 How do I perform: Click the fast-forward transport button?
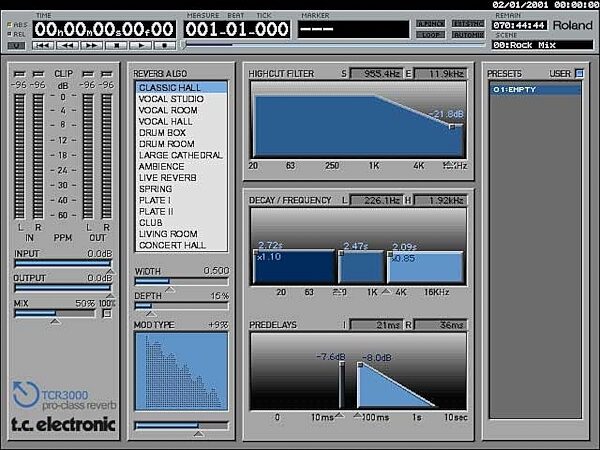[91, 46]
